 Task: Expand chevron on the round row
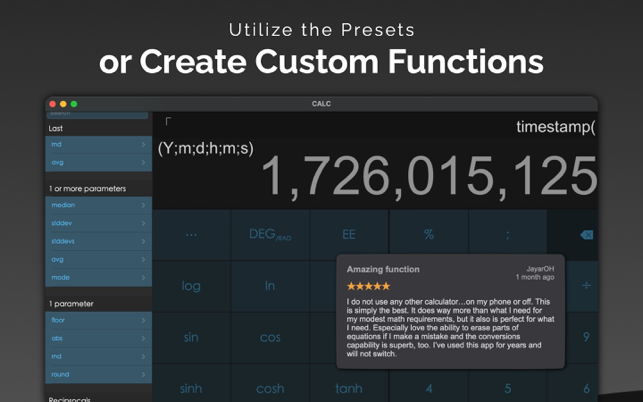point(143,374)
